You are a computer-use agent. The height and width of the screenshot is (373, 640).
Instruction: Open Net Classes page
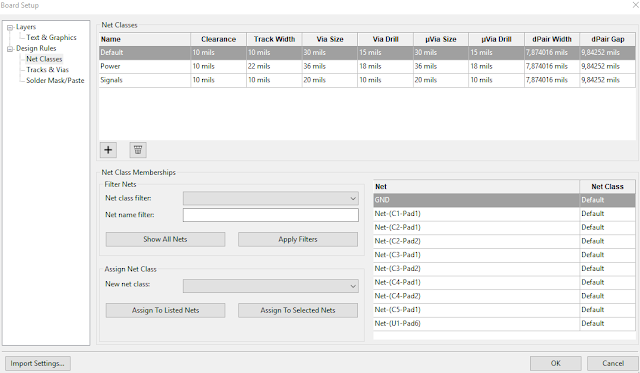(x=44, y=59)
